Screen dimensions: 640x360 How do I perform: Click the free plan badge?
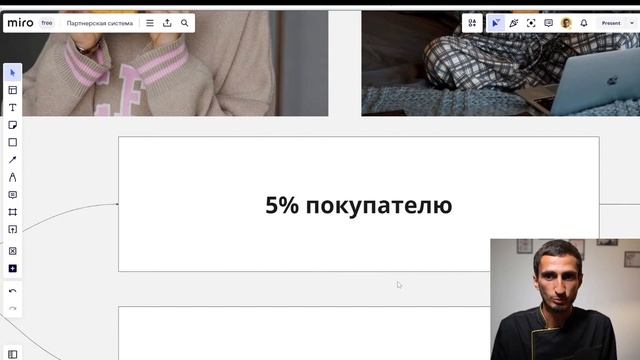(47, 23)
